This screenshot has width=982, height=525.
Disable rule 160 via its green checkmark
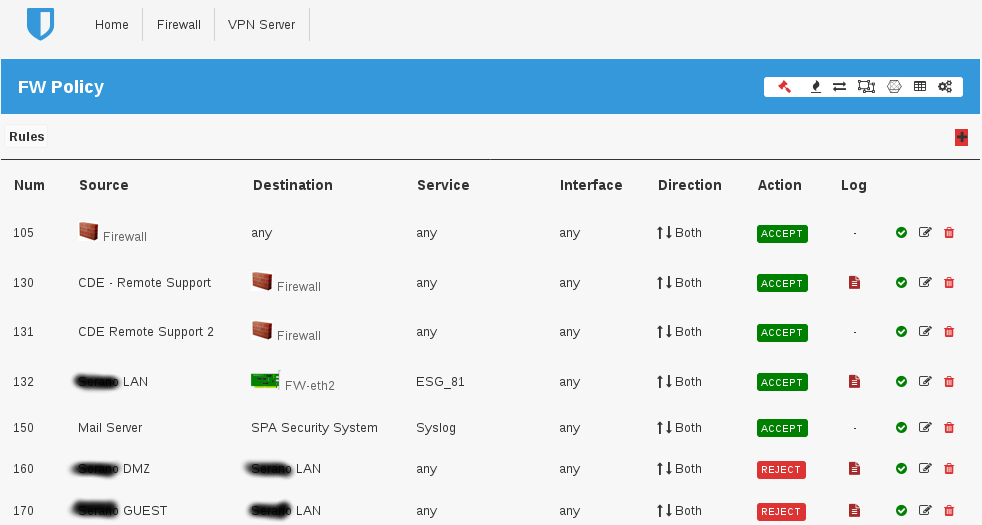point(901,469)
